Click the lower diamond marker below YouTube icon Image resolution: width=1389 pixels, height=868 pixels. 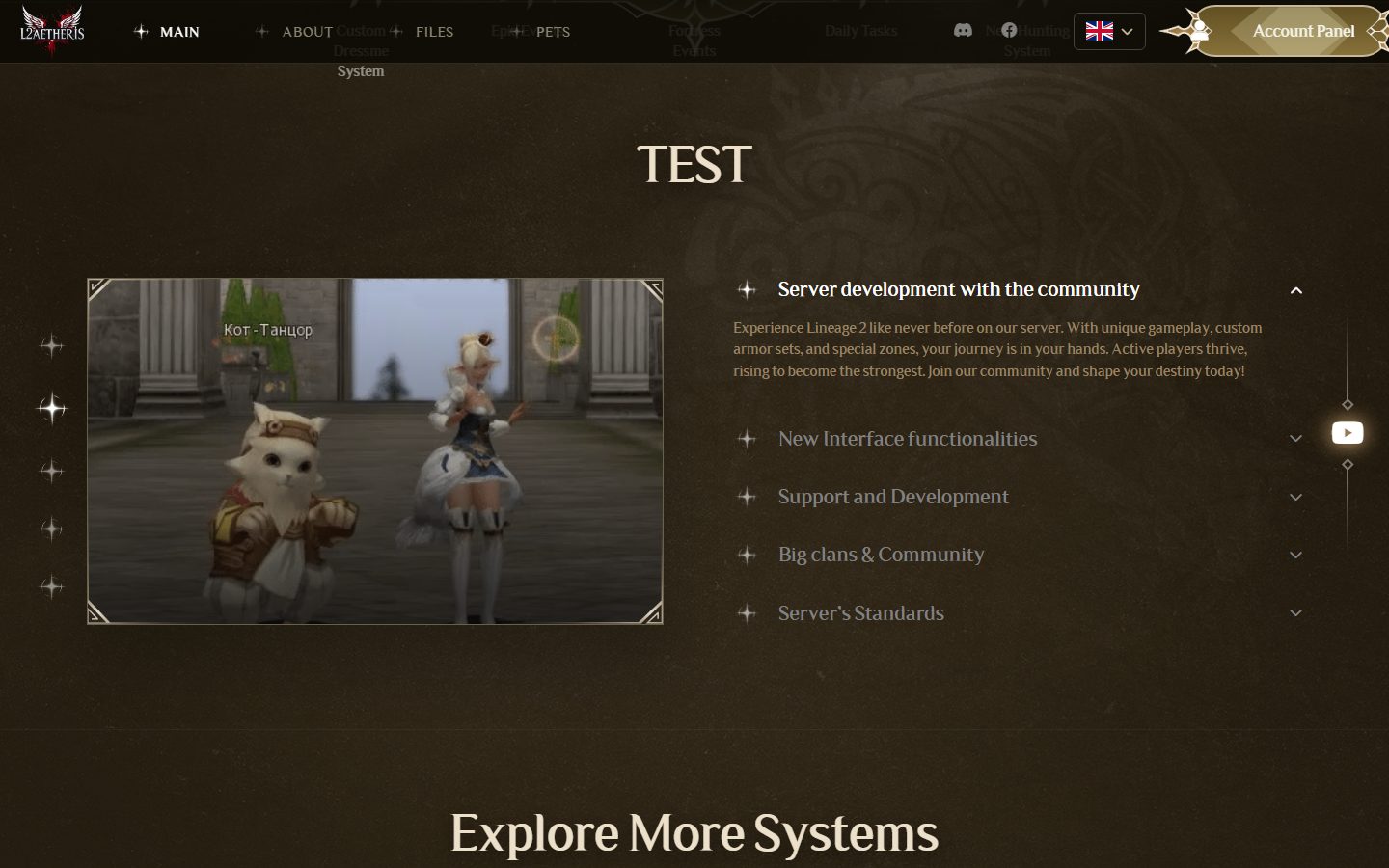point(1348,465)
